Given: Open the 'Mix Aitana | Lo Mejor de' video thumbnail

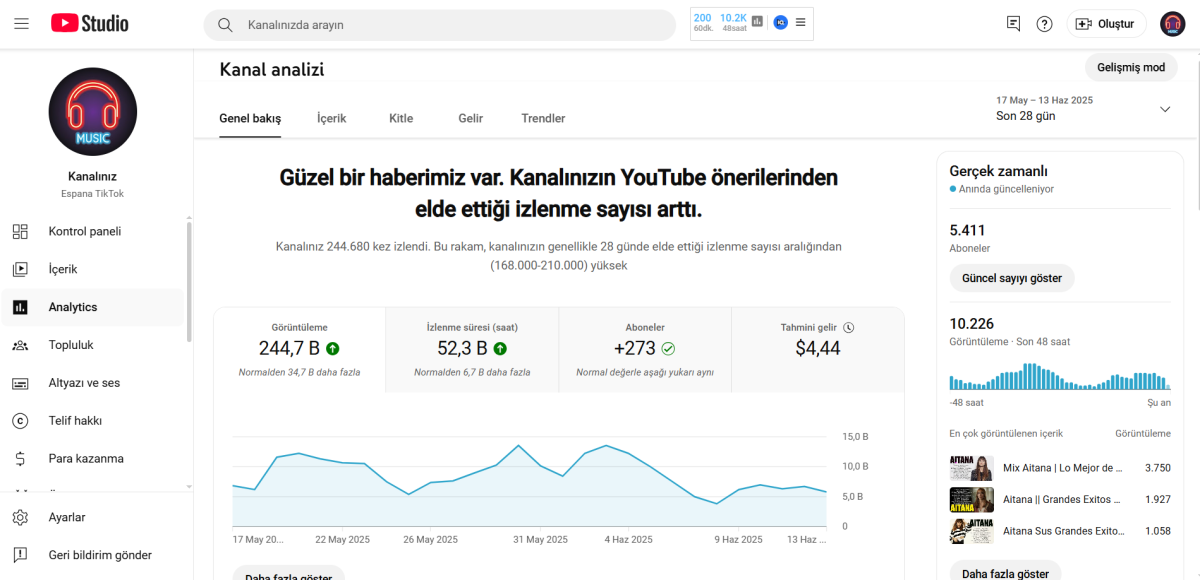Looking at the screenshot, I should pos(972,468).
